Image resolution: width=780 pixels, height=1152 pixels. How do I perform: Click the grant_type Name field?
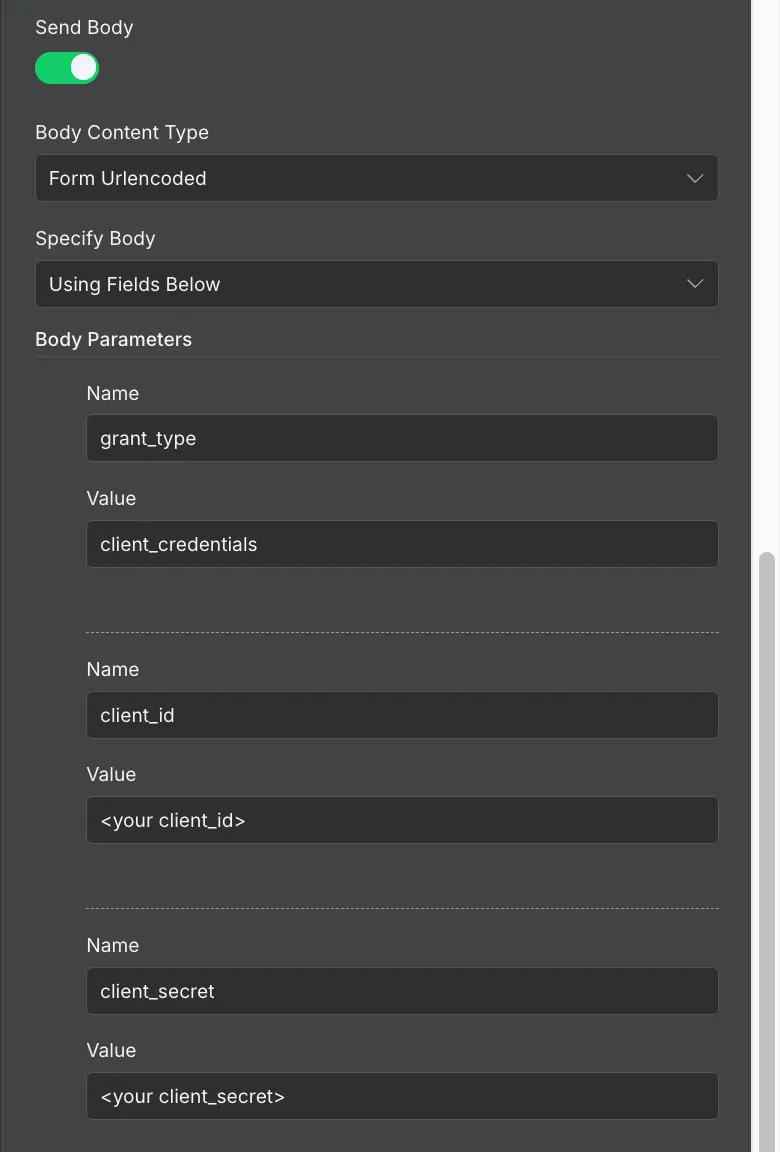pyautogui.click(x=402, y=438)
